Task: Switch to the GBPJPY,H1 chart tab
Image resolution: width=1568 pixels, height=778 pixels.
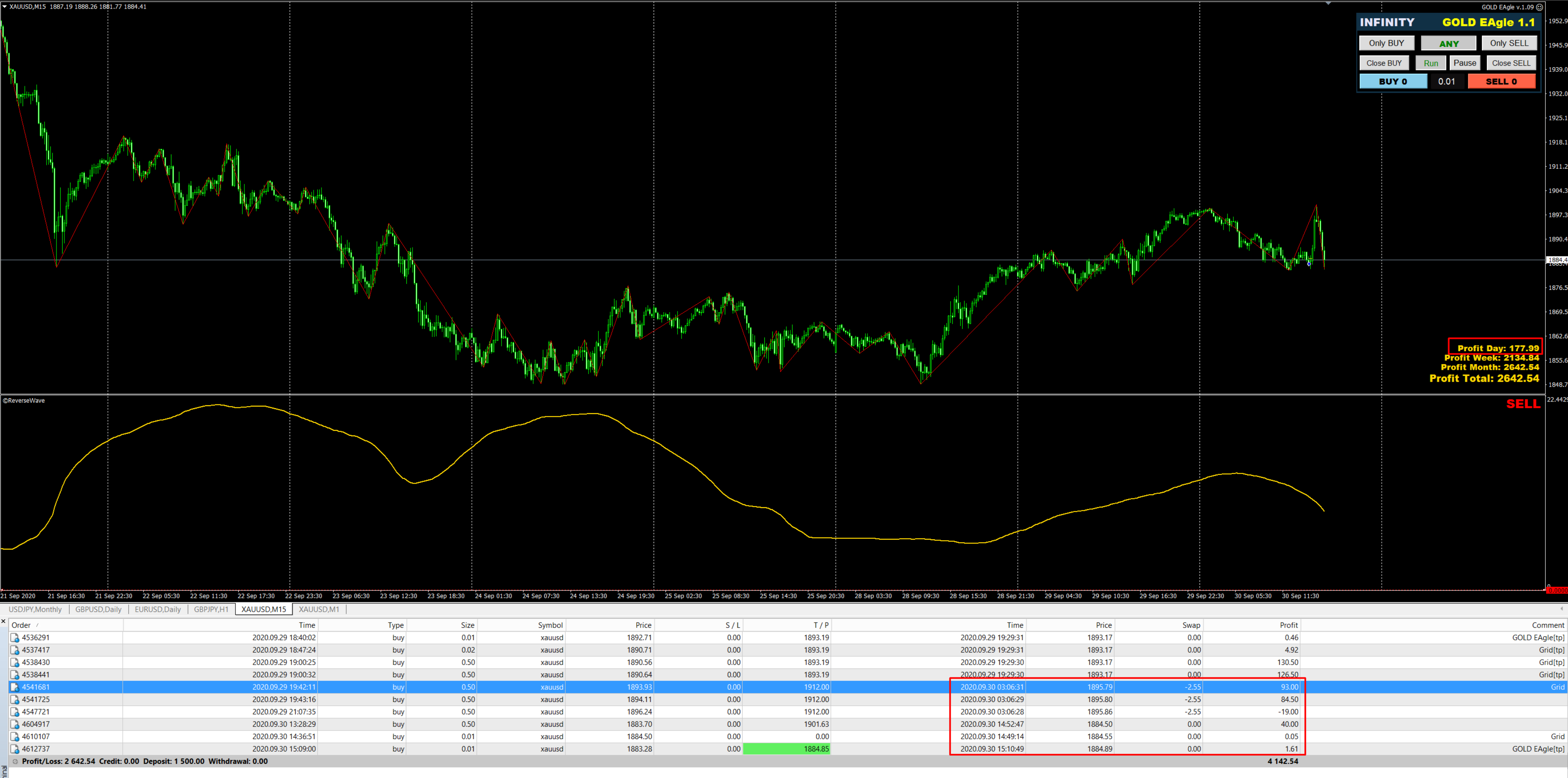Action: point(211,609)
